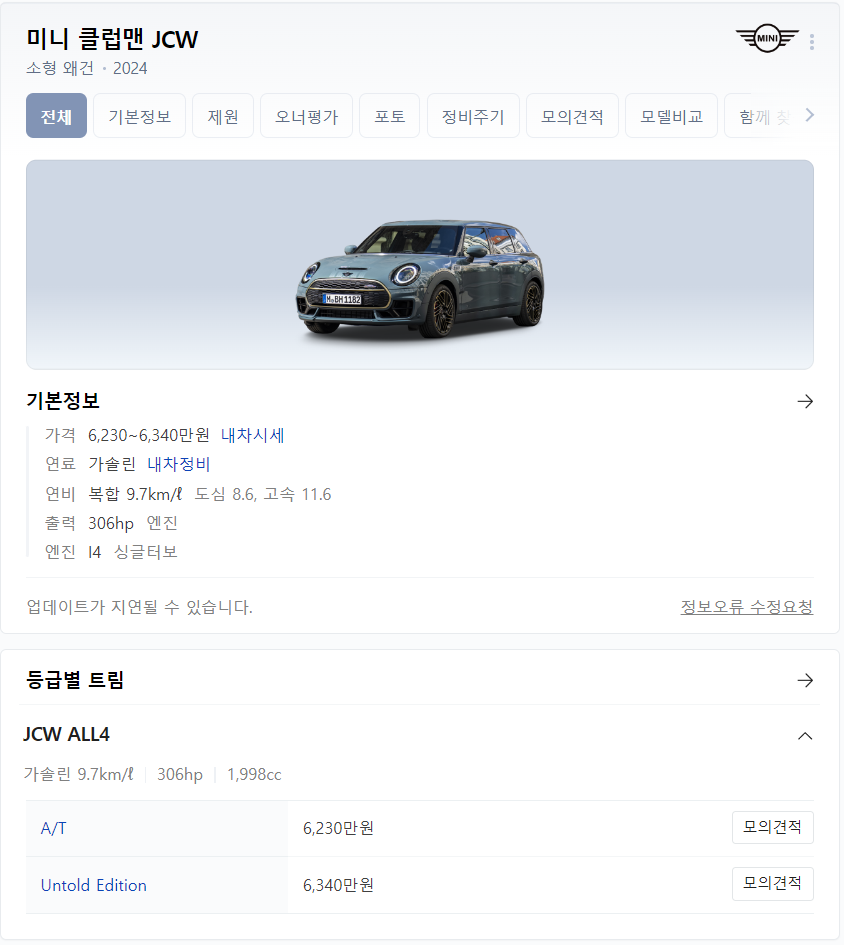Open the 모의견적 tab

572,116
